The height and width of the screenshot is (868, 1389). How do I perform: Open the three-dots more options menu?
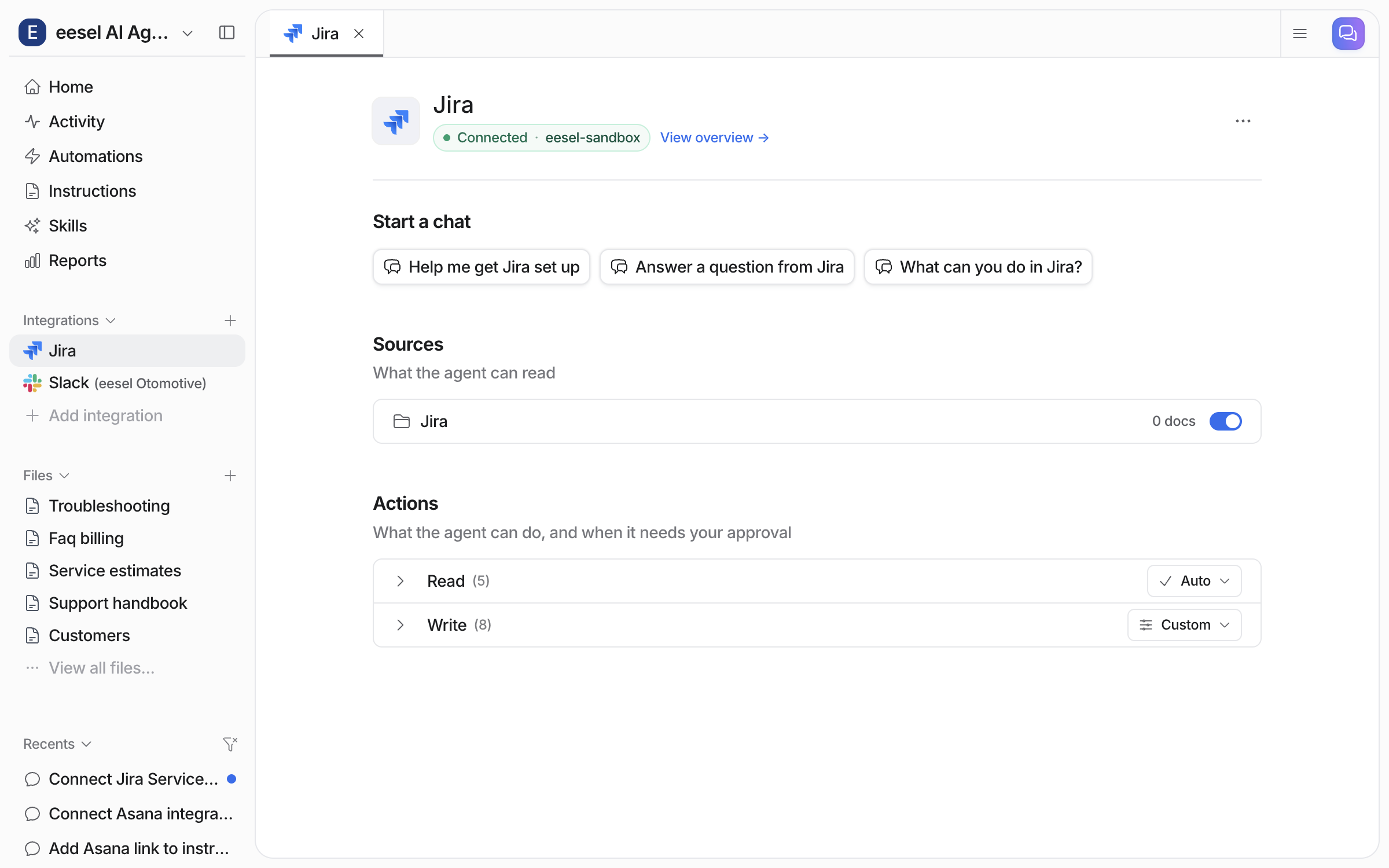click(1243, 121)
